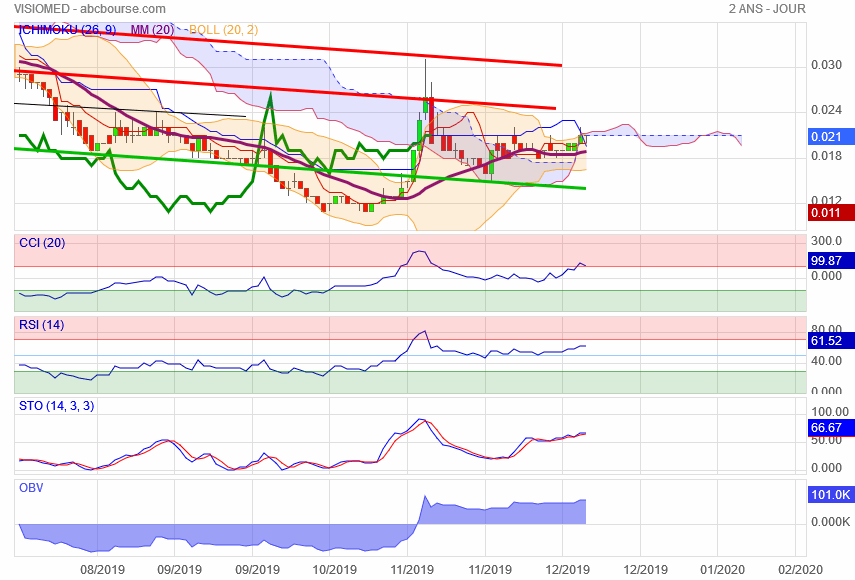Image resolution: width=855 pixels, height=580 pixels.
Task: Click the 08/2019 date axis label
Action: click(102, 570)
